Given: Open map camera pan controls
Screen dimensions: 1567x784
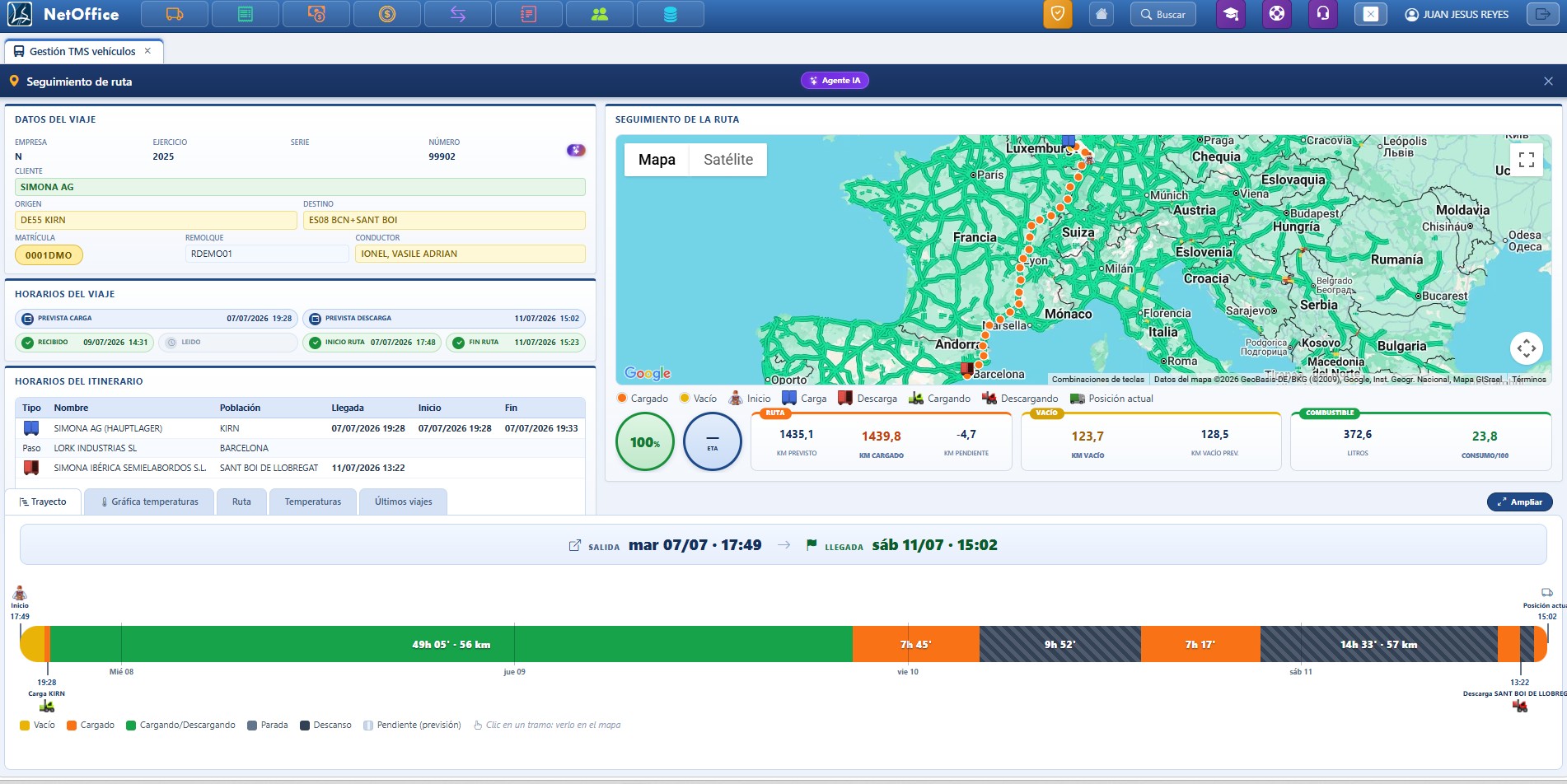Looking at the screenshot, I should click(x=1526, y=348).
